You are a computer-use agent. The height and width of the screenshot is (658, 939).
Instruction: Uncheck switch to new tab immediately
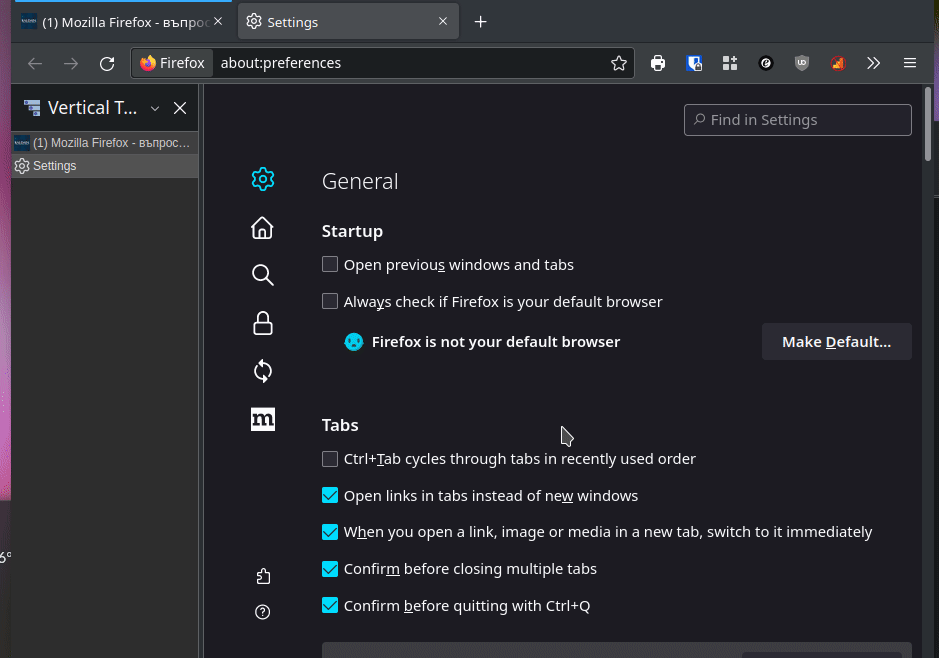tap(330, 532)
